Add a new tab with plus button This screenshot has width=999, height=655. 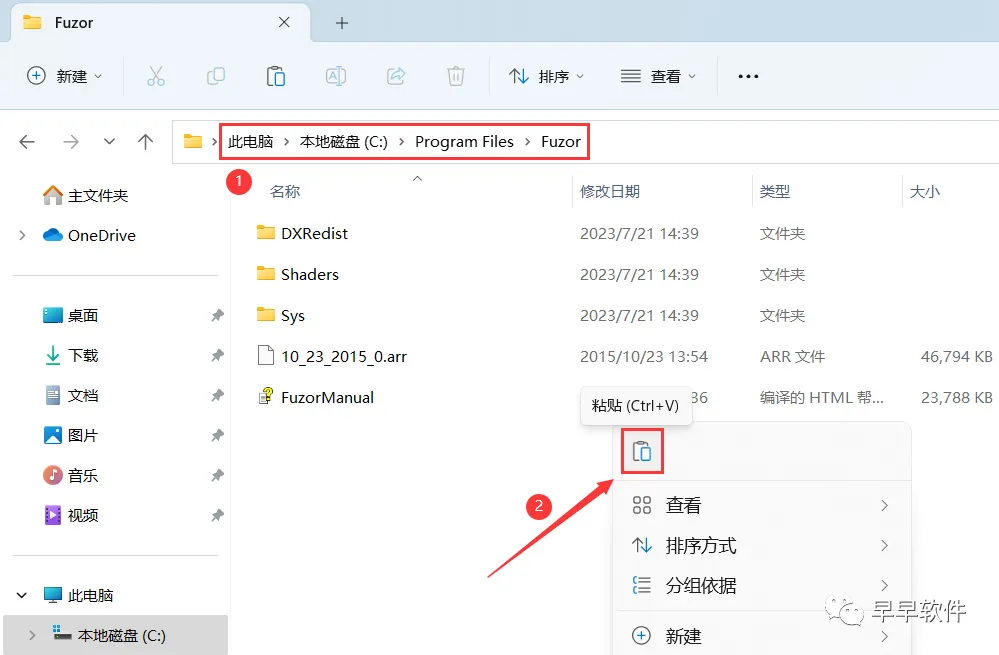tap(342, 23)
